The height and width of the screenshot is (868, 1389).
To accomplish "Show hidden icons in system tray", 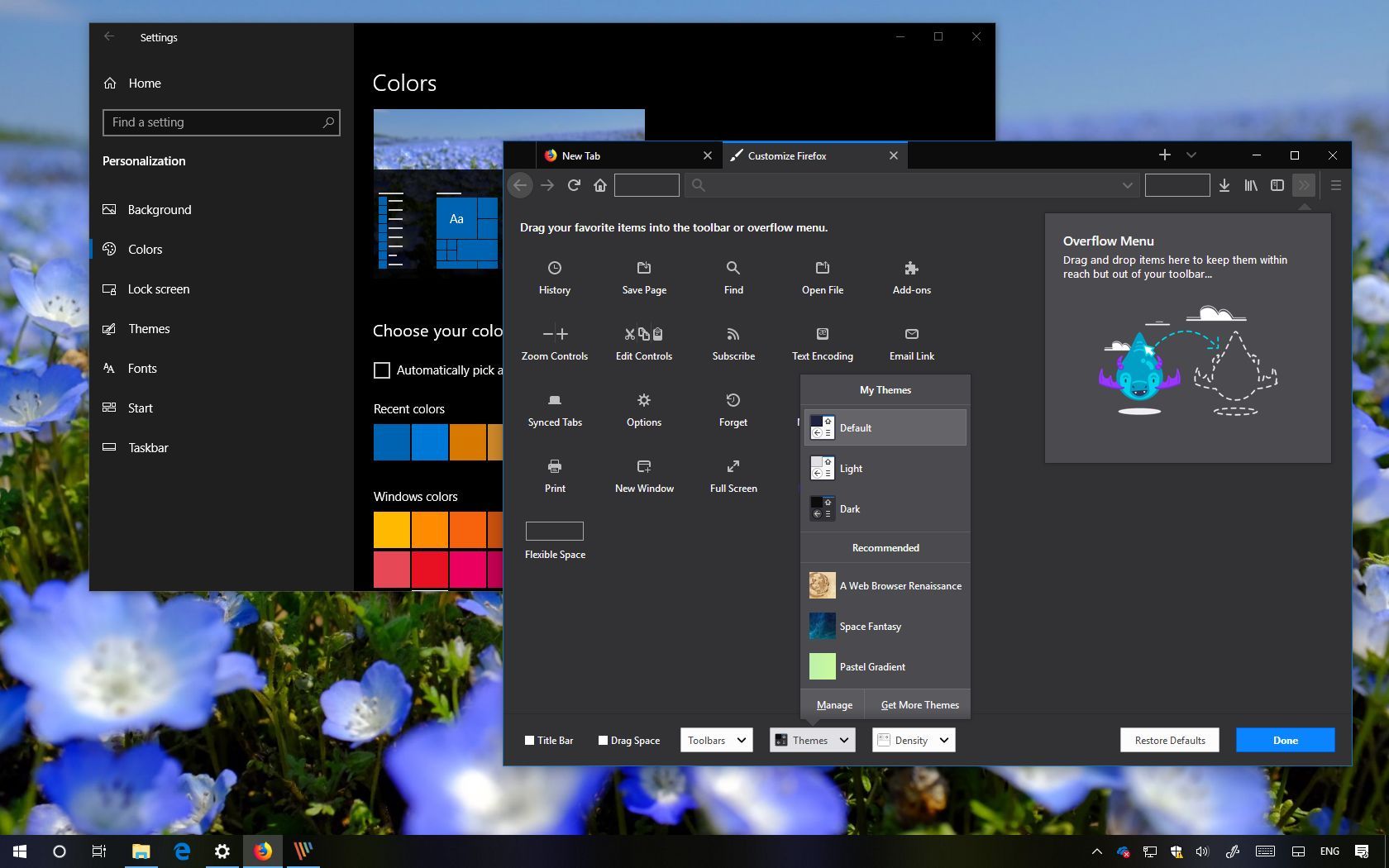I will click(1097, 851).
